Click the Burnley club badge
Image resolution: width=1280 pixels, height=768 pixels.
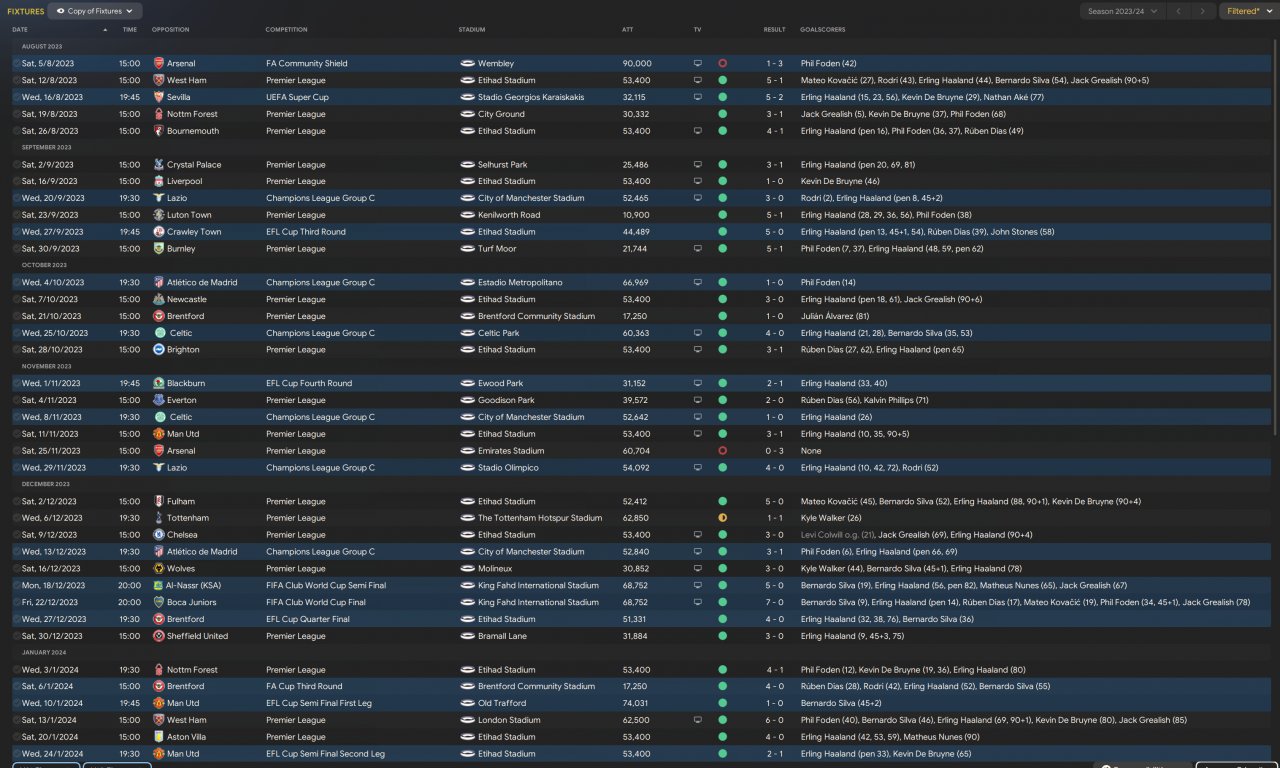159,249
